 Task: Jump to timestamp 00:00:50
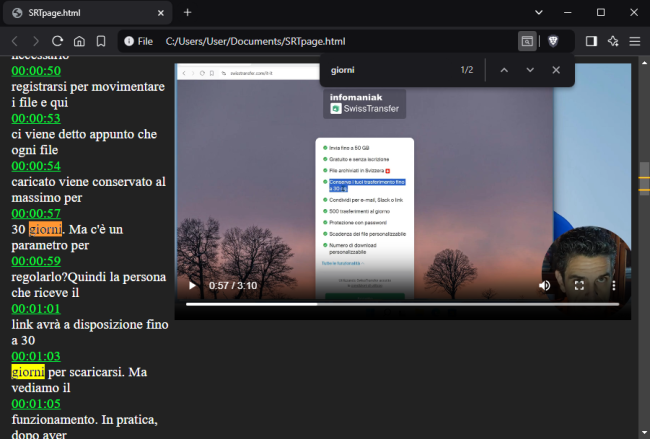[36, 71]
